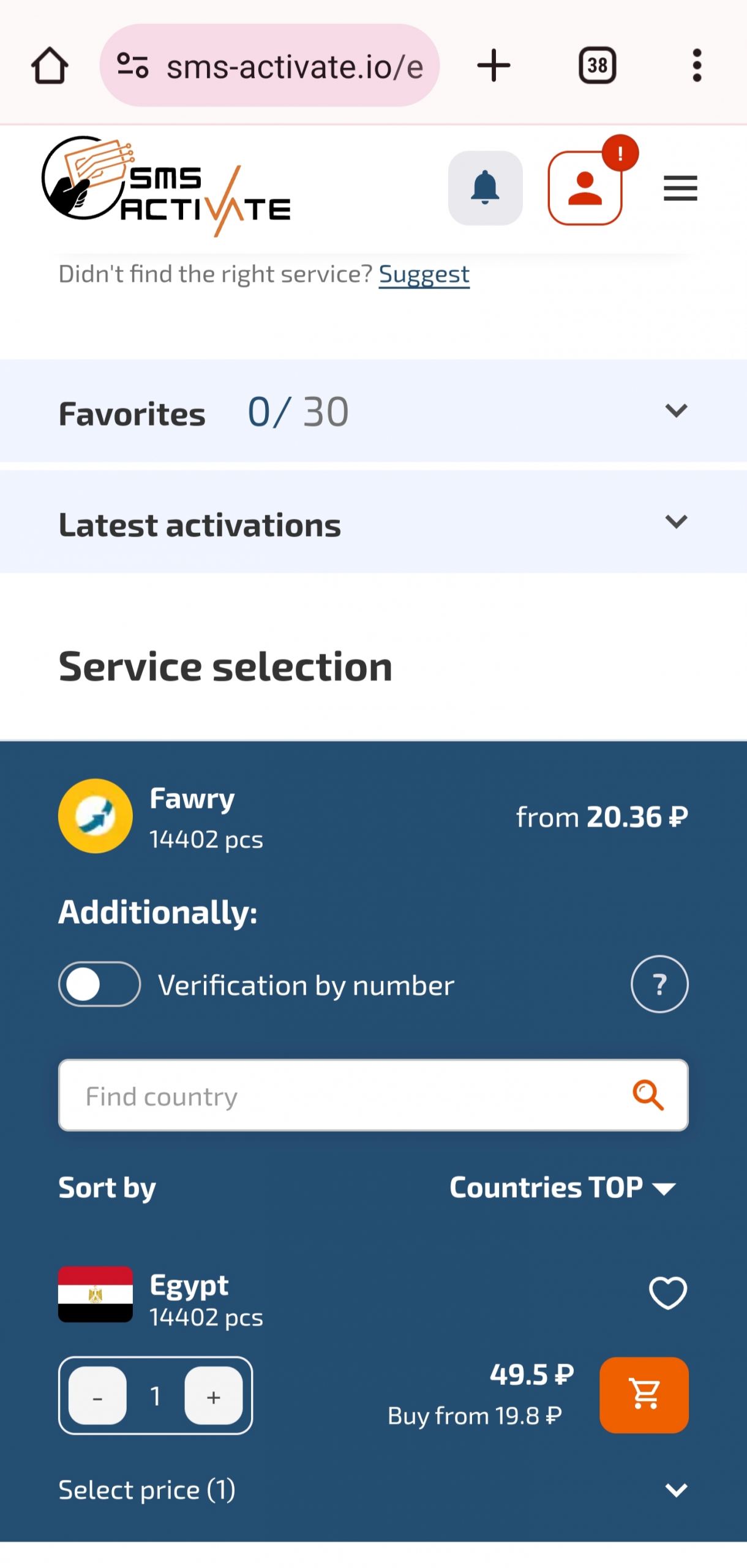Click the Suggest link
Screen dimensions: 747x1568
(424, 274)
